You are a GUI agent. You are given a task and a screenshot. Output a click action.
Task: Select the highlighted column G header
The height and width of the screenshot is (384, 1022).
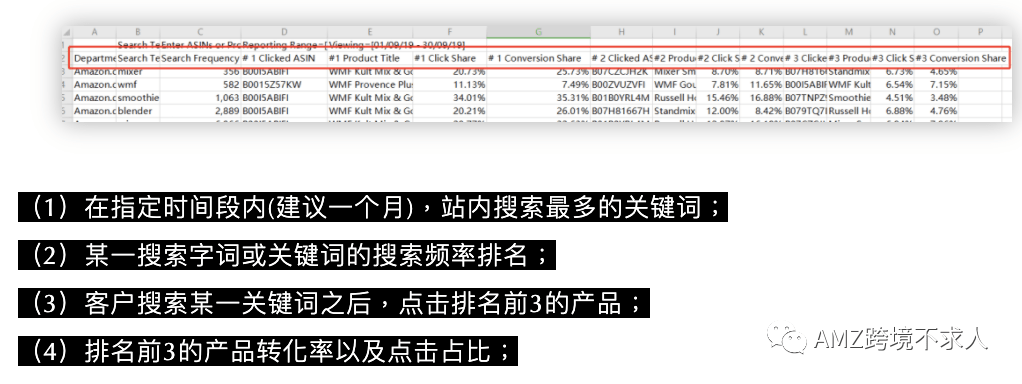(538, 32)
